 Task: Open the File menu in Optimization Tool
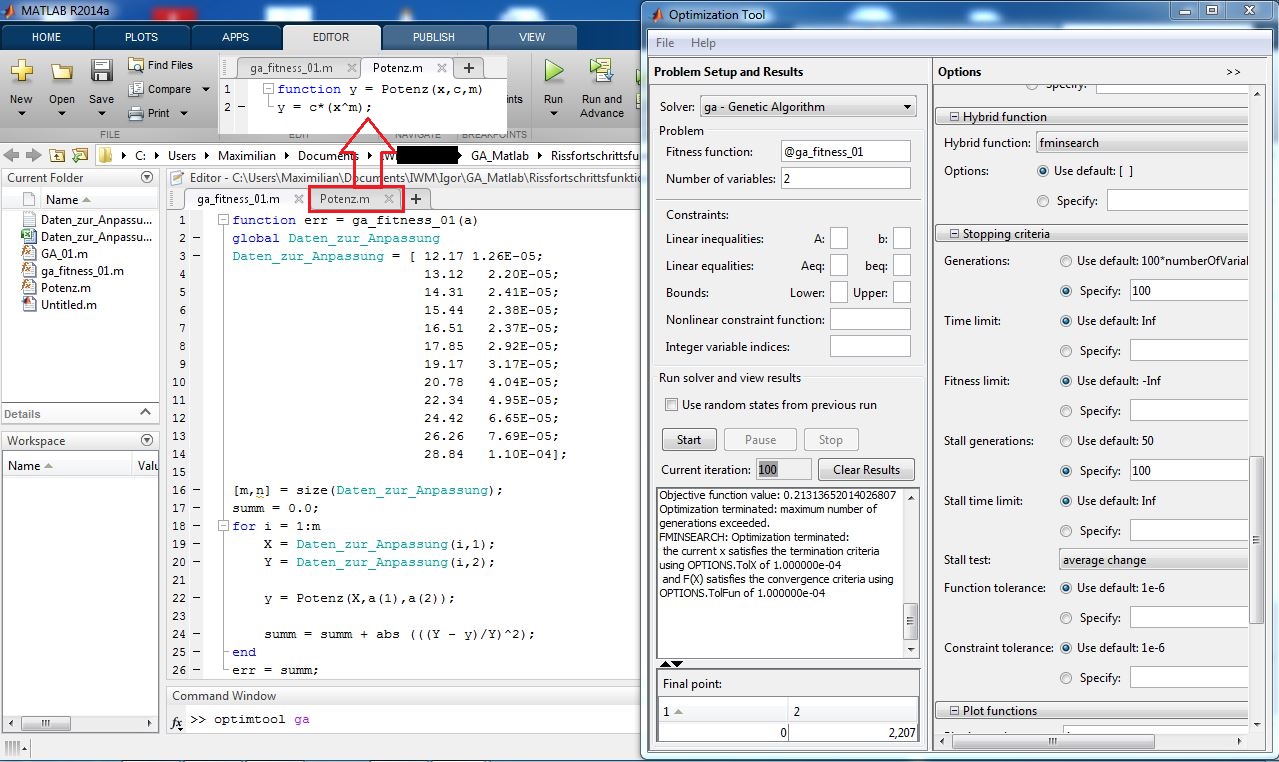click(x=665, y=43)
